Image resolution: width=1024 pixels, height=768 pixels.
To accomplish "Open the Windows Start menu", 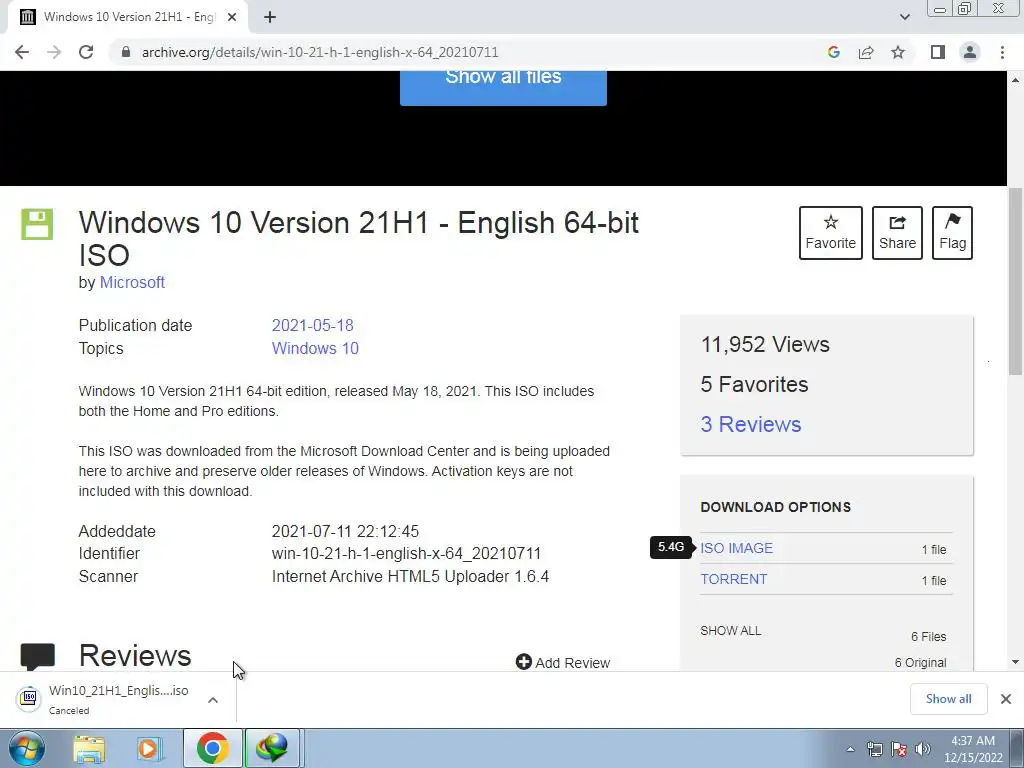I will (x=25, y=748).
